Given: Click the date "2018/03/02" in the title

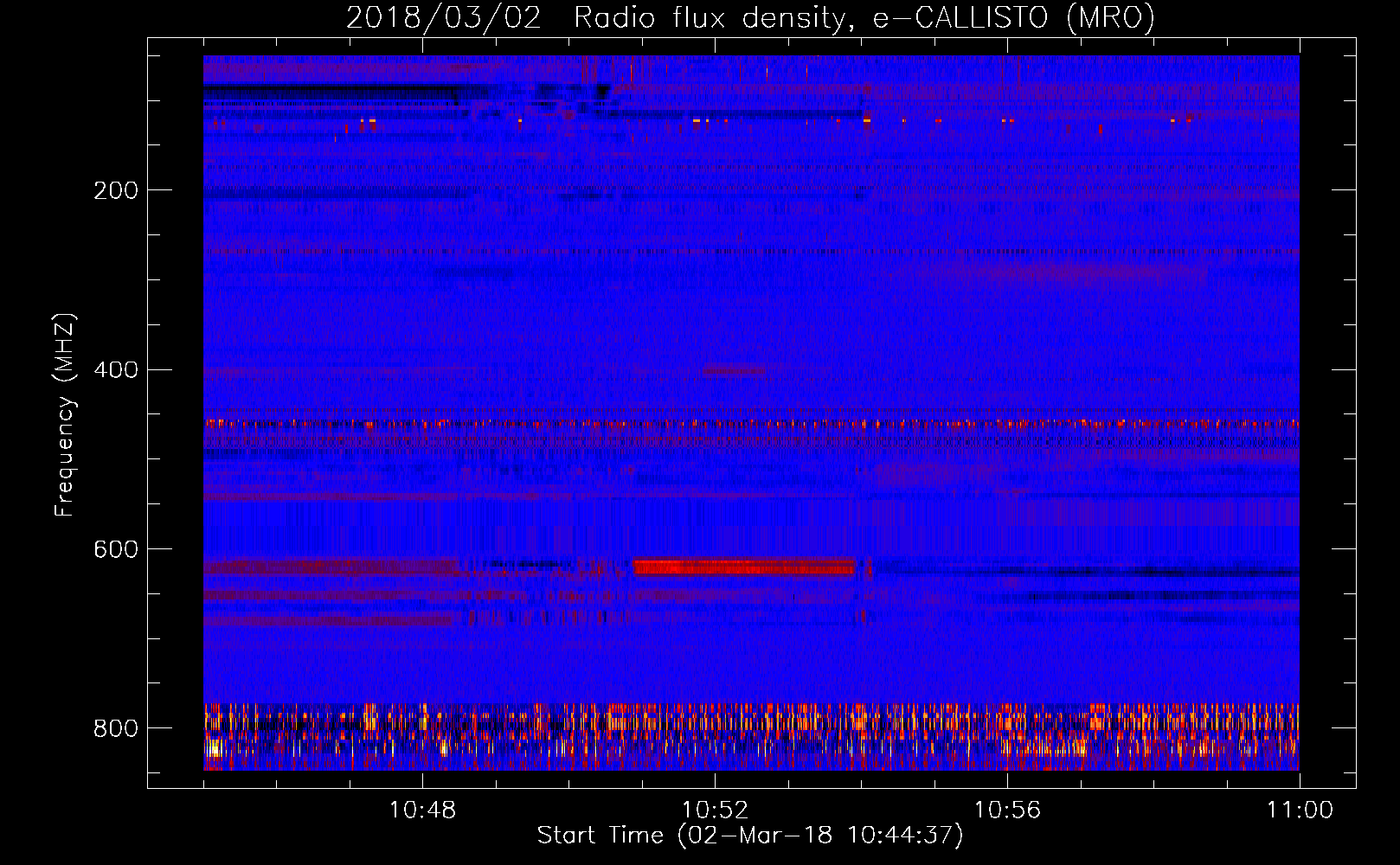Looking at the screenshot, I should (x=444, y=17).
